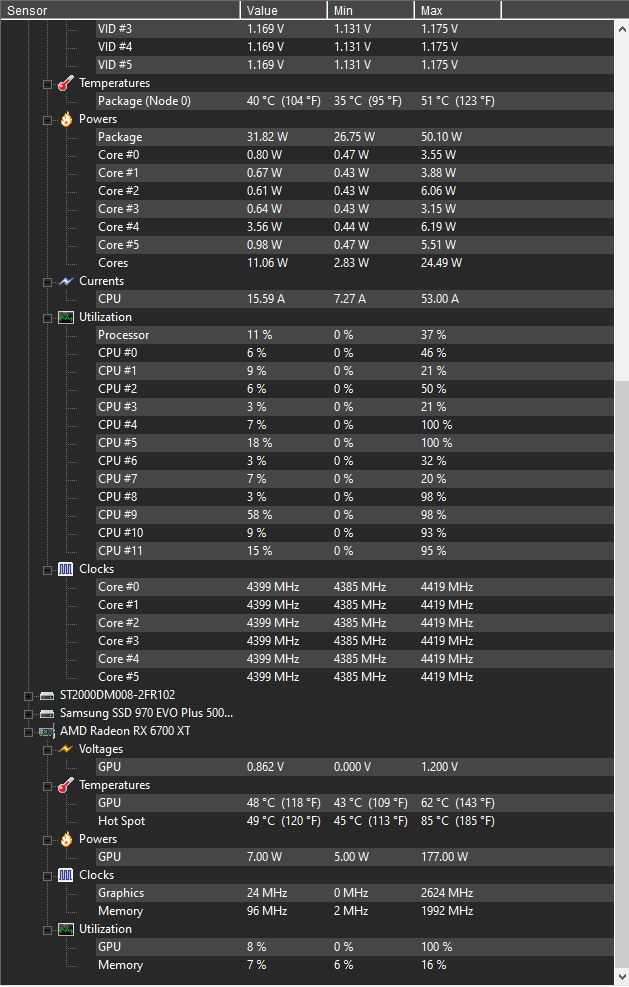Select the Currents waveform icon
Screen dimensions: 629x987
tap(64, 281)
